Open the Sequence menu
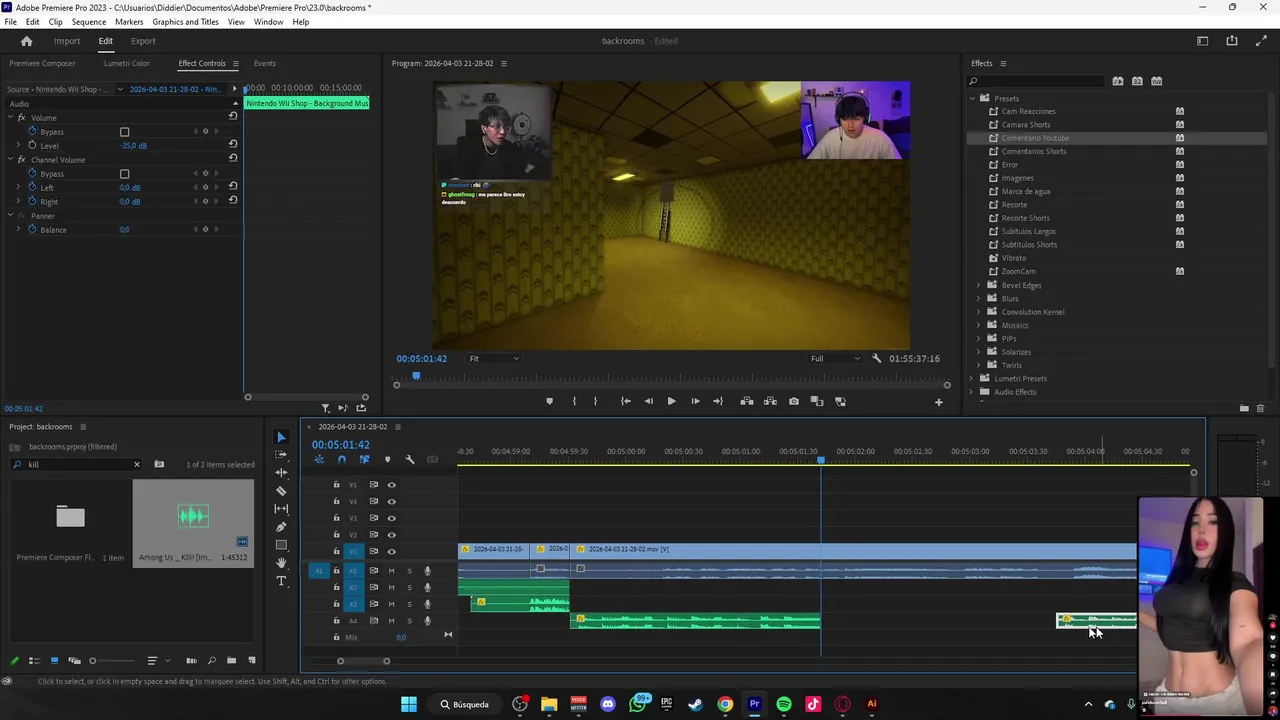Screen dimensions: 1280x720 (x=88, y=22)
